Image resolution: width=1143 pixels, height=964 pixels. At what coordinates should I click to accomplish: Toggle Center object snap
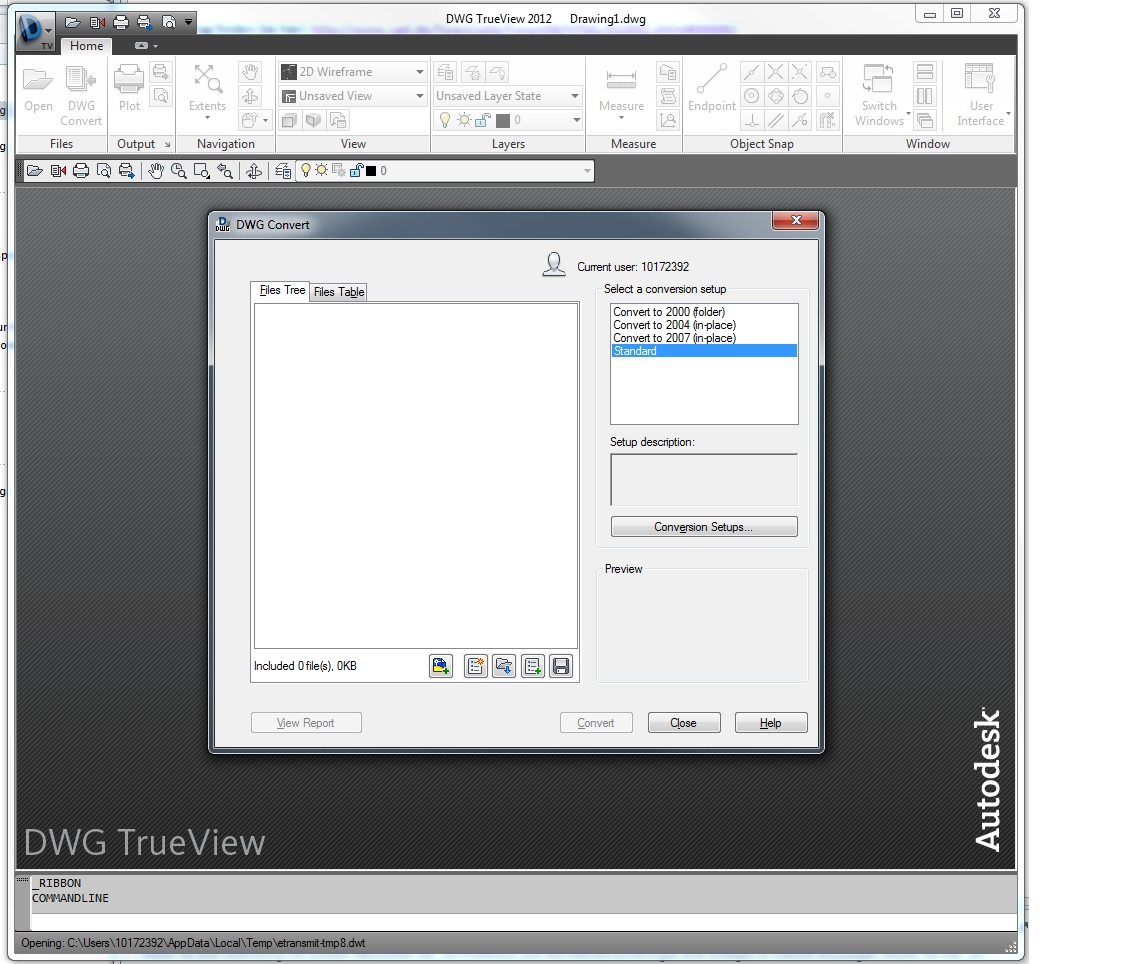click(752, 96)
